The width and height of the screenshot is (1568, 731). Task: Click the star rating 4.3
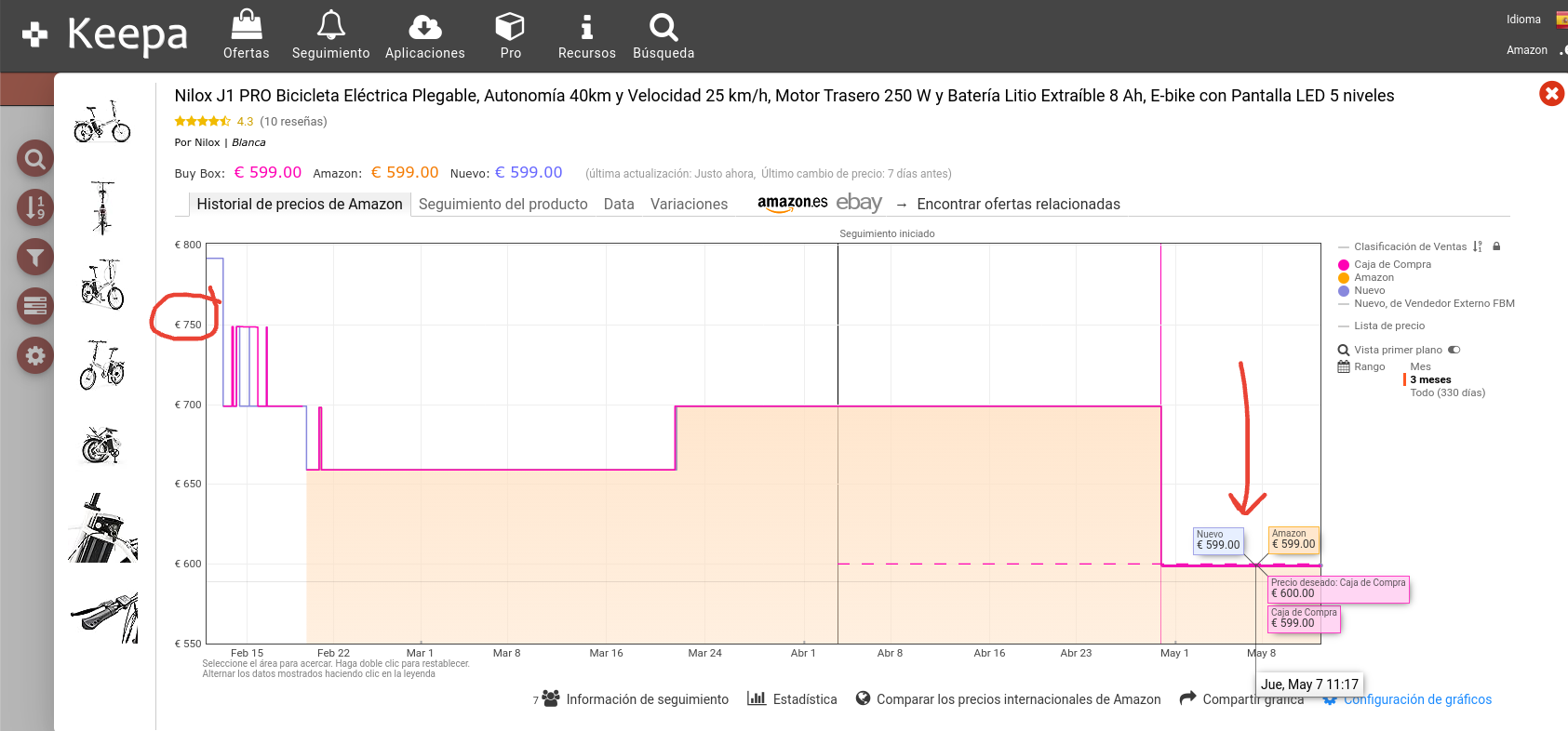point(214,122)
